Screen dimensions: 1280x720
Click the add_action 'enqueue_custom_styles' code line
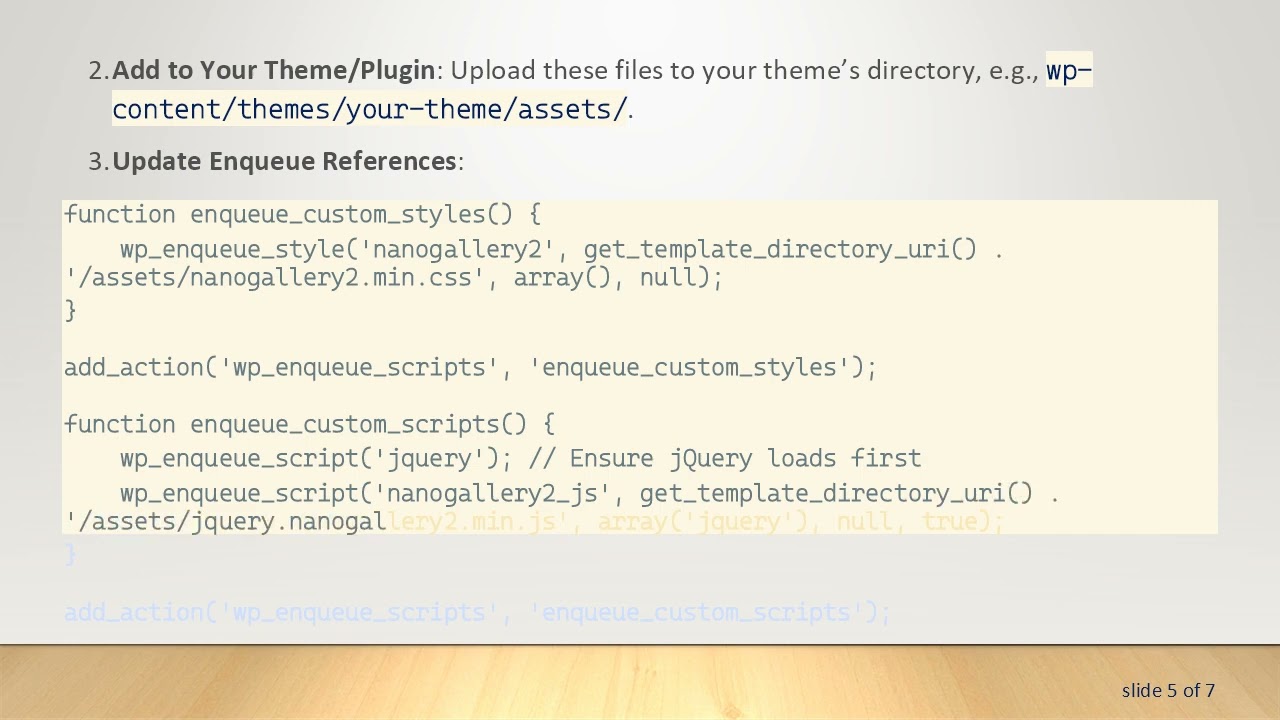coord(470,367)
